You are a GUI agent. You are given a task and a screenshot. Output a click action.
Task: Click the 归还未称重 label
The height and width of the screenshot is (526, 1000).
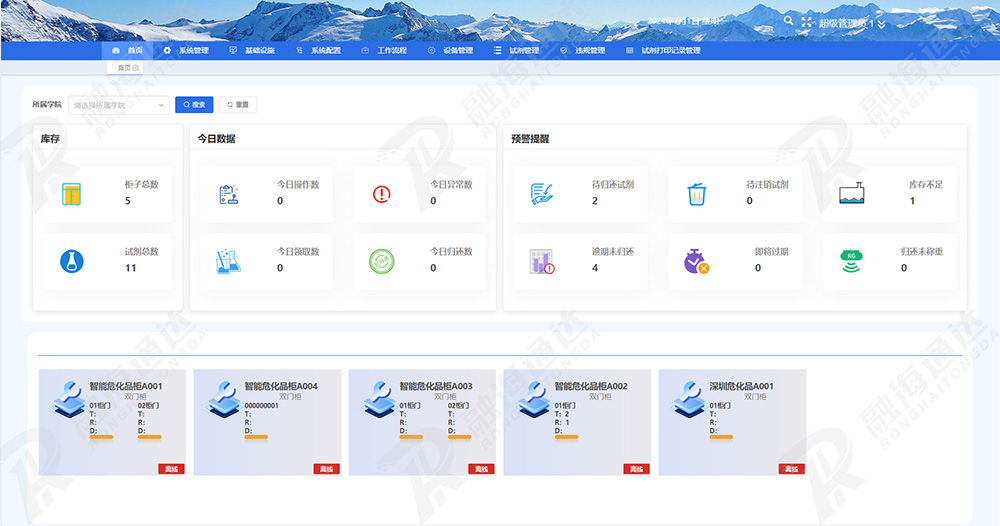coord(922,252)
